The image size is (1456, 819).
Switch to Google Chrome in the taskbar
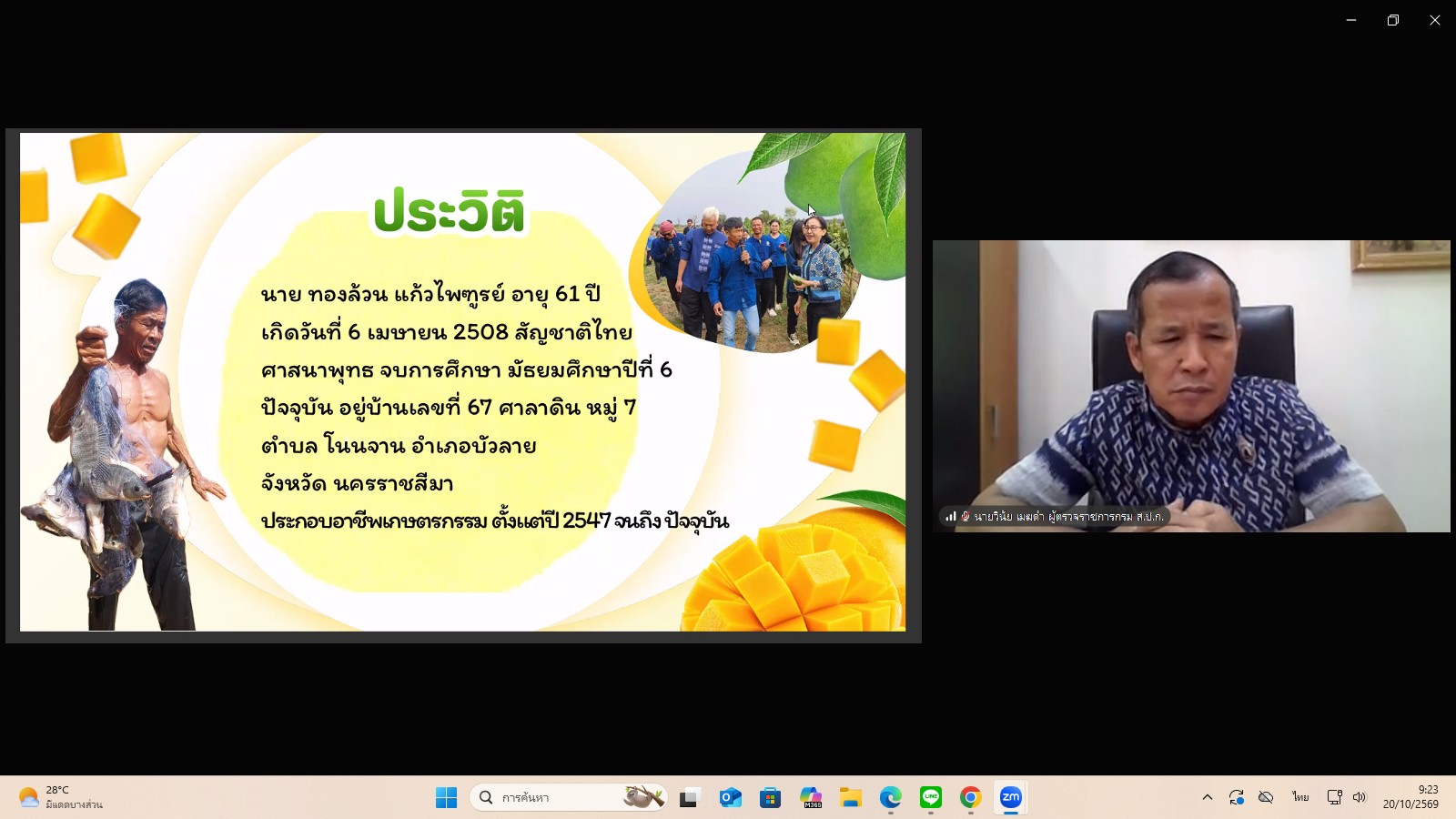[971, 798]
